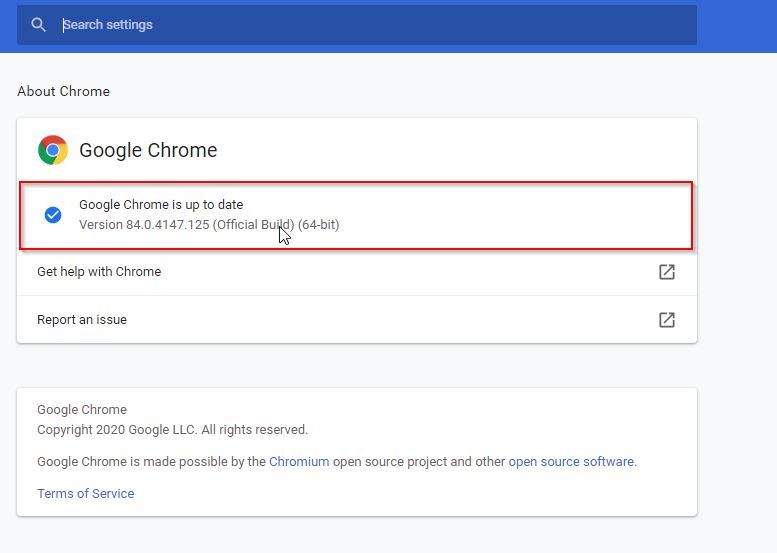Click the About Chrome heading

63,91
